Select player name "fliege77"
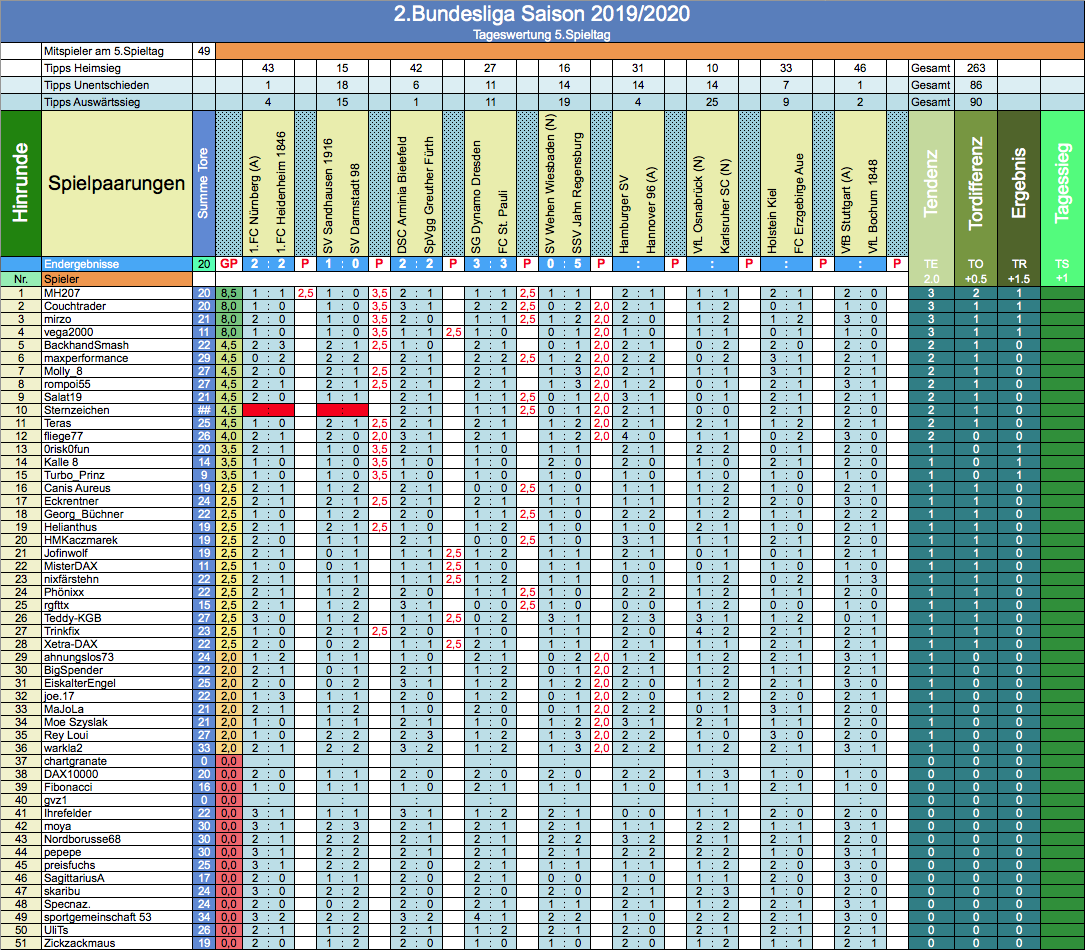 pos(63,437)
